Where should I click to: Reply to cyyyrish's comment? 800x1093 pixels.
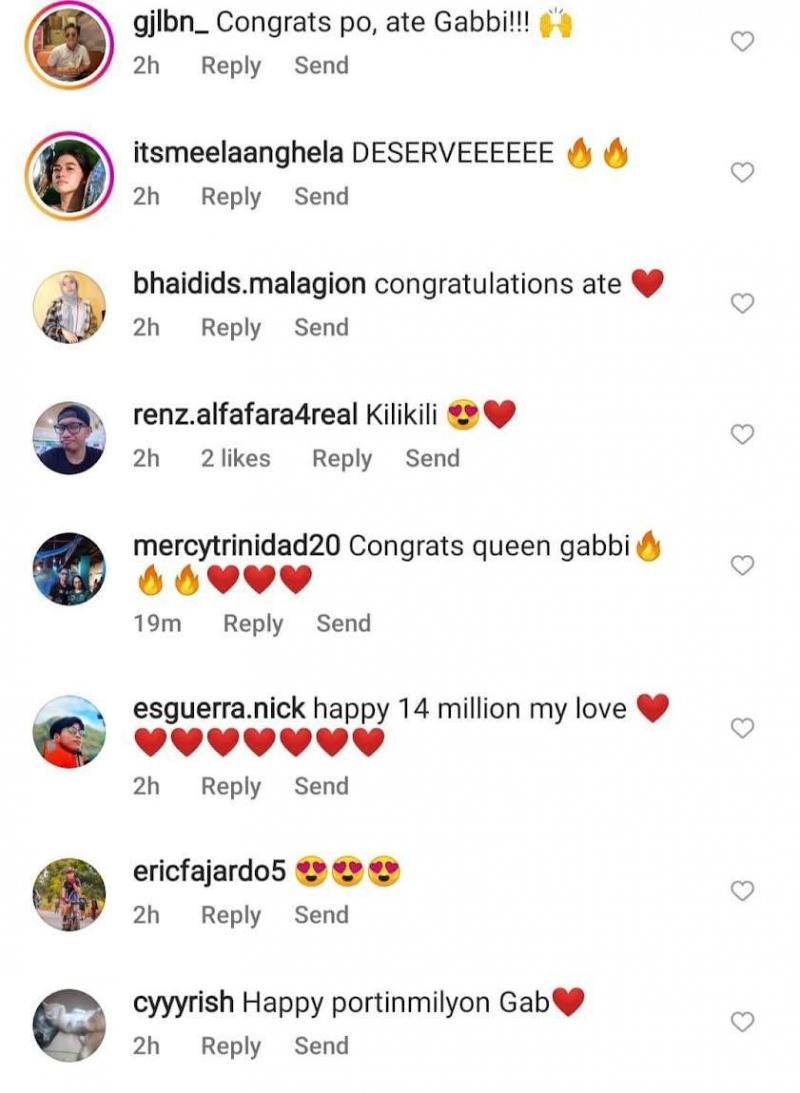(230, 1047)
